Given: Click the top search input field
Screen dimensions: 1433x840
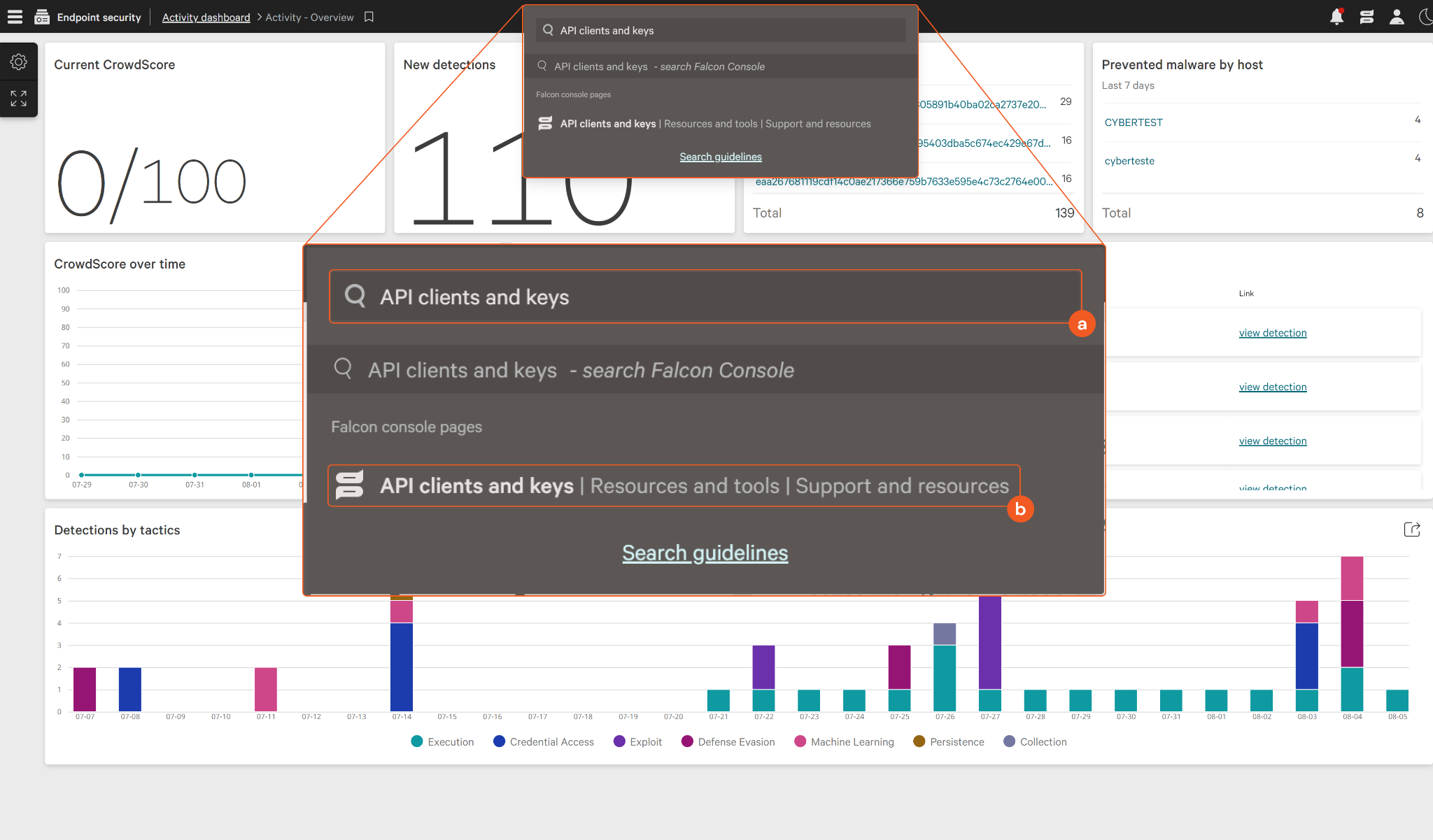Looking at the screenshot, I should (721, 31).
